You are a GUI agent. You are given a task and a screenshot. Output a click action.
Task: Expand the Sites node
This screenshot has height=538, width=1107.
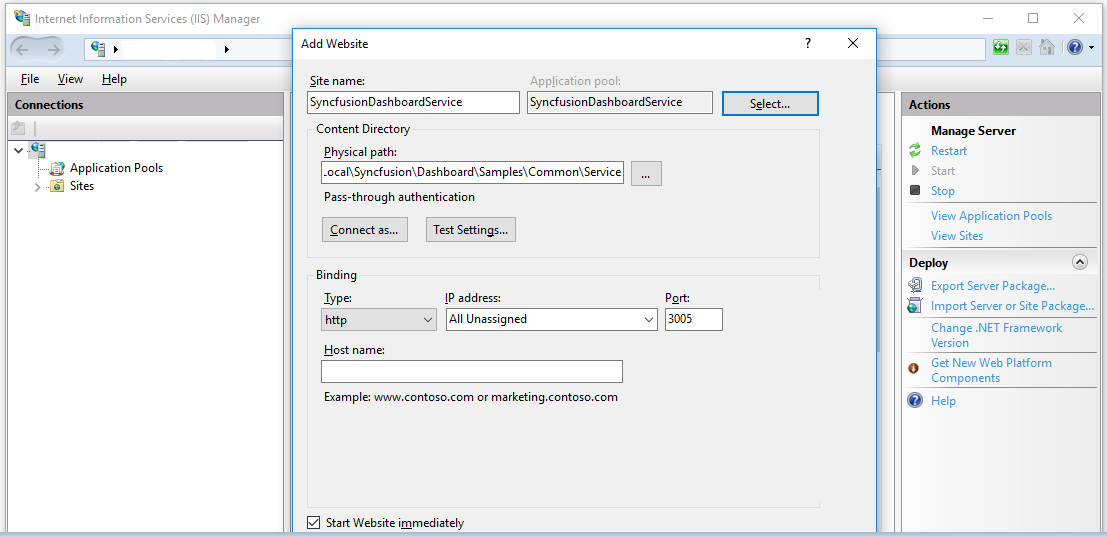click(38, 187)
